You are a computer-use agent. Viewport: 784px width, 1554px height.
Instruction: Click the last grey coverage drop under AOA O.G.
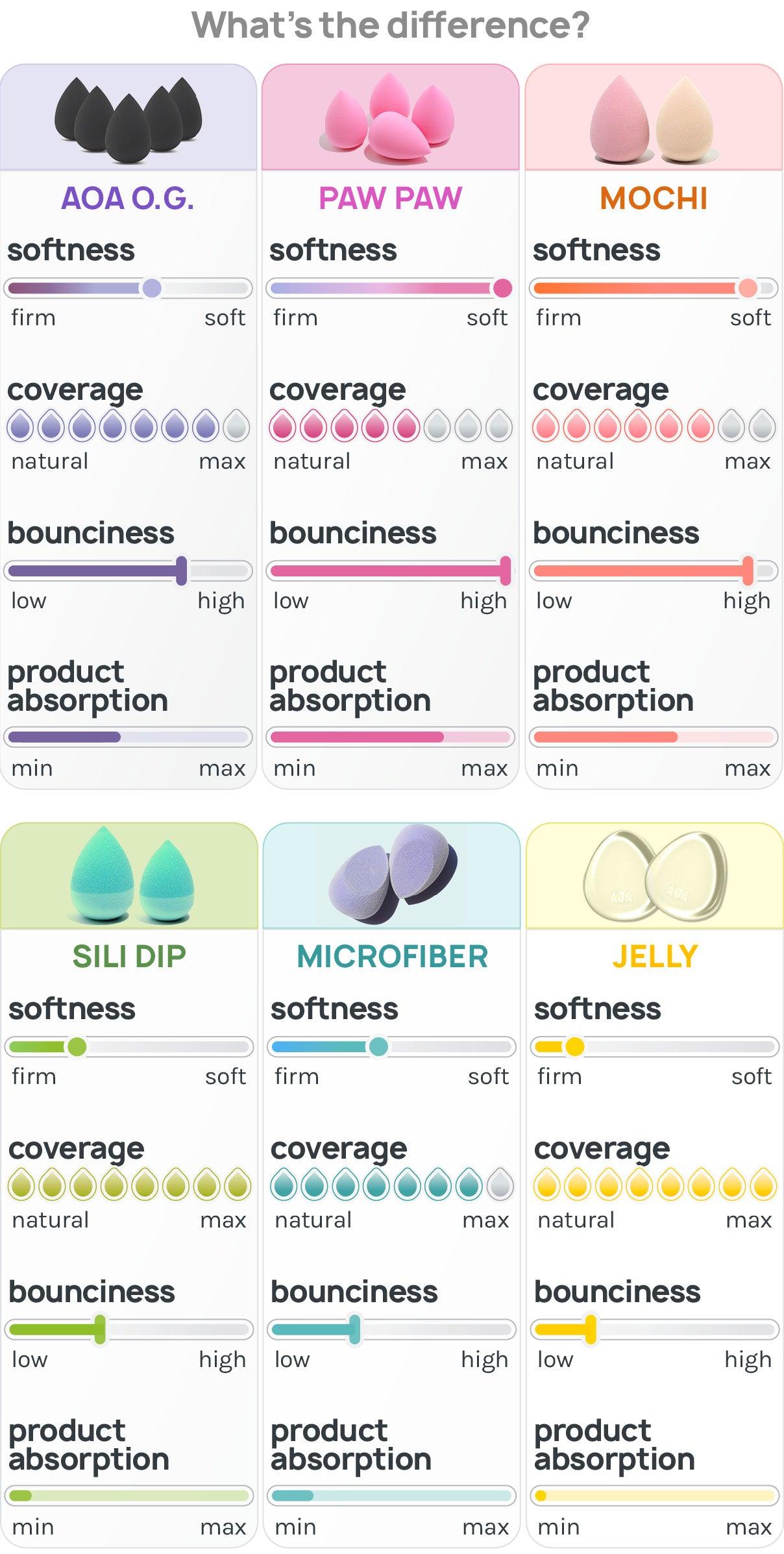pos(237,426)
